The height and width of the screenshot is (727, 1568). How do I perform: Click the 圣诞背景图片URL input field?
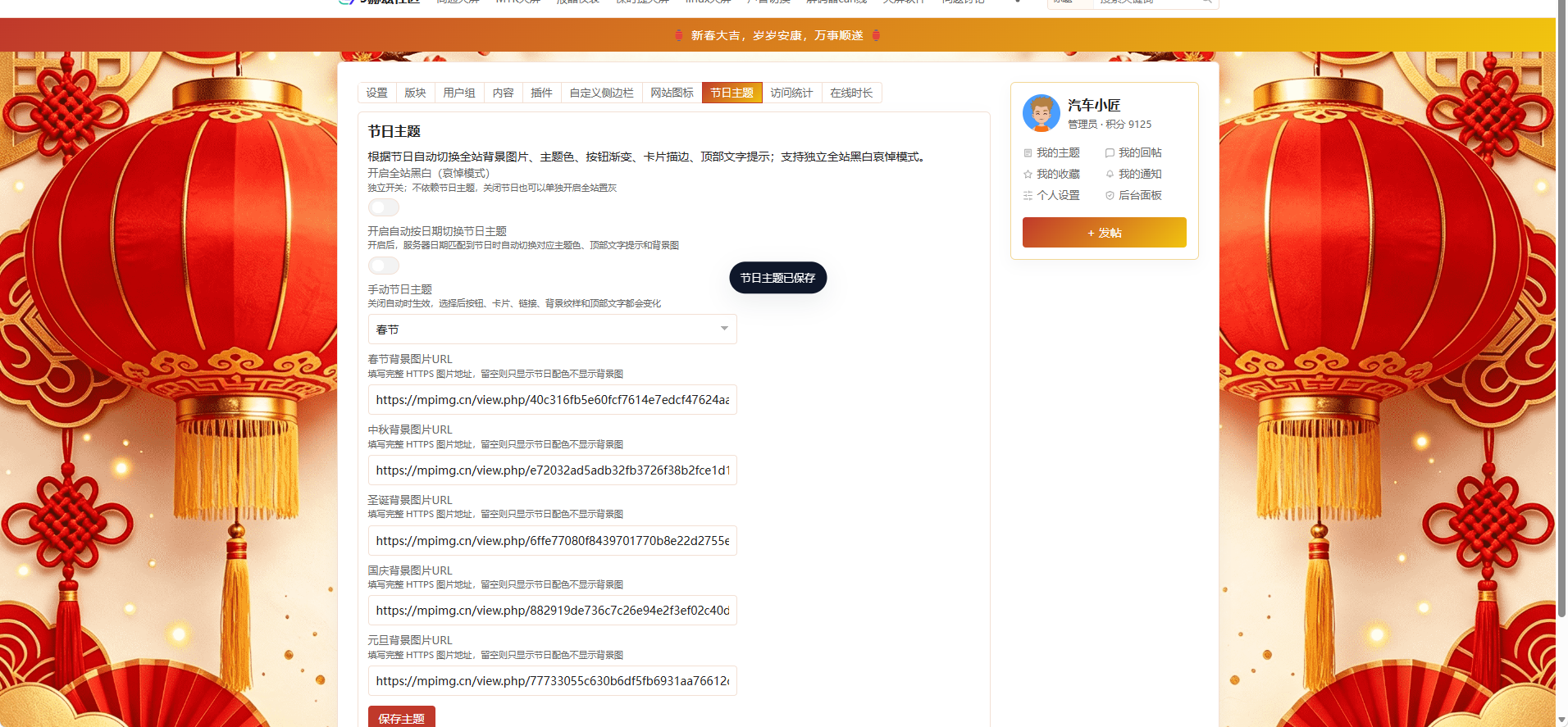tap(552, 541)
